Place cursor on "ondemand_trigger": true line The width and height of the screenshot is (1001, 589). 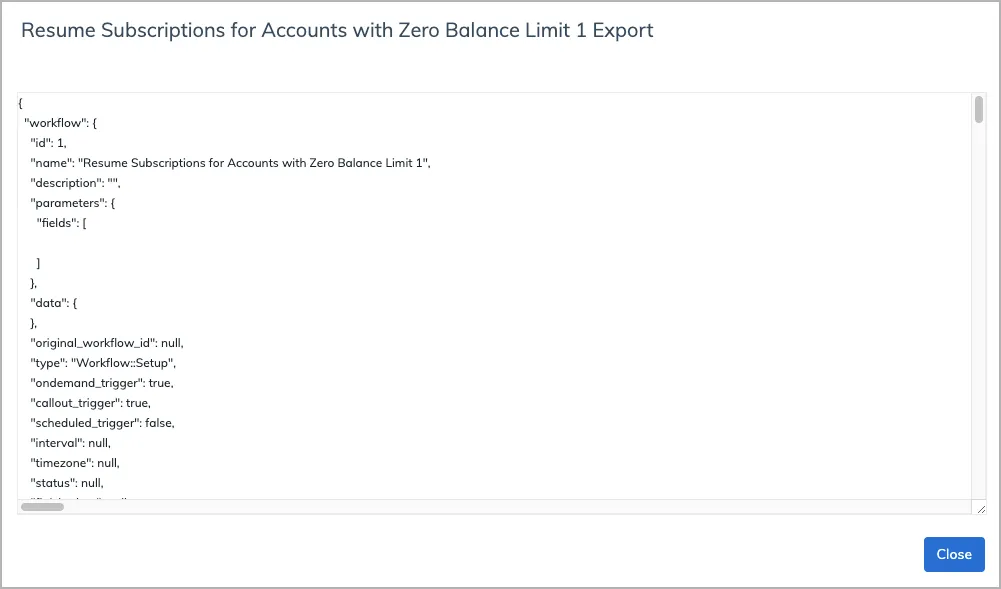[102, 383]
